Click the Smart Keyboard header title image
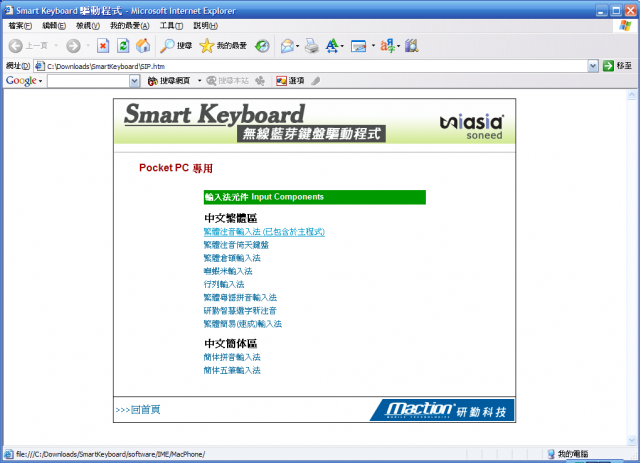Viewport: 640px width, 463px height. pos(254,122)
